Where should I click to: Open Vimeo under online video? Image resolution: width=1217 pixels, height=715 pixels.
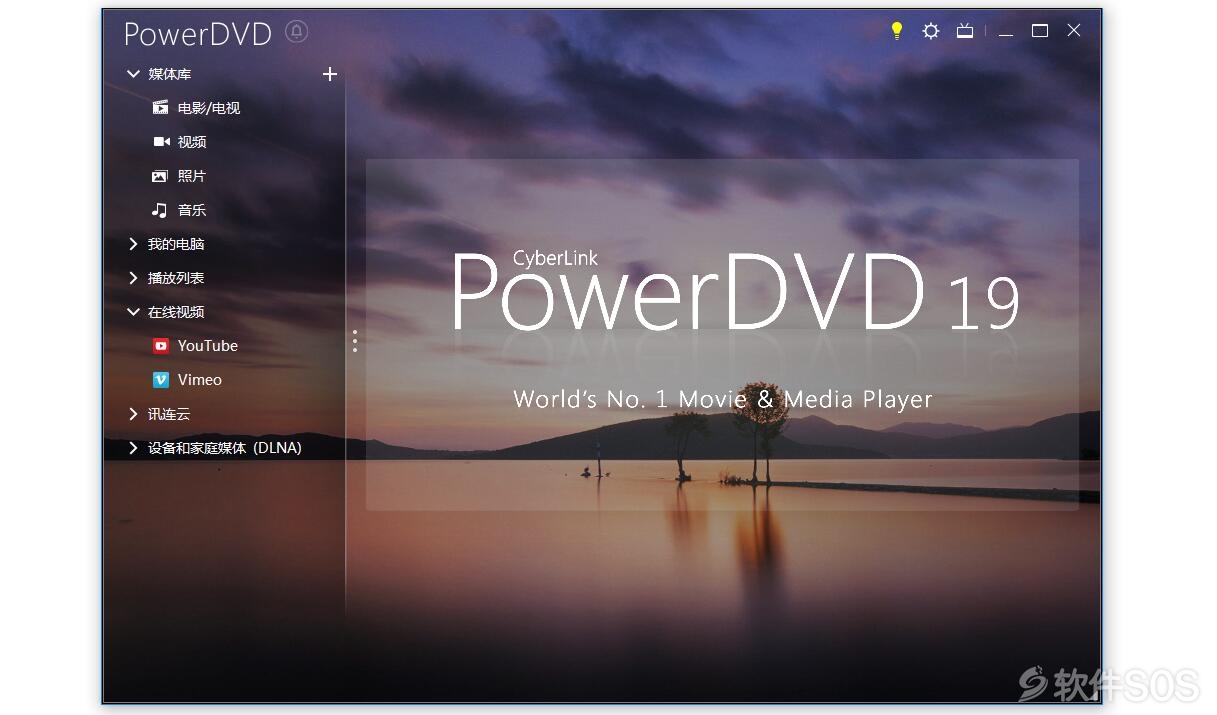point(200,380)
